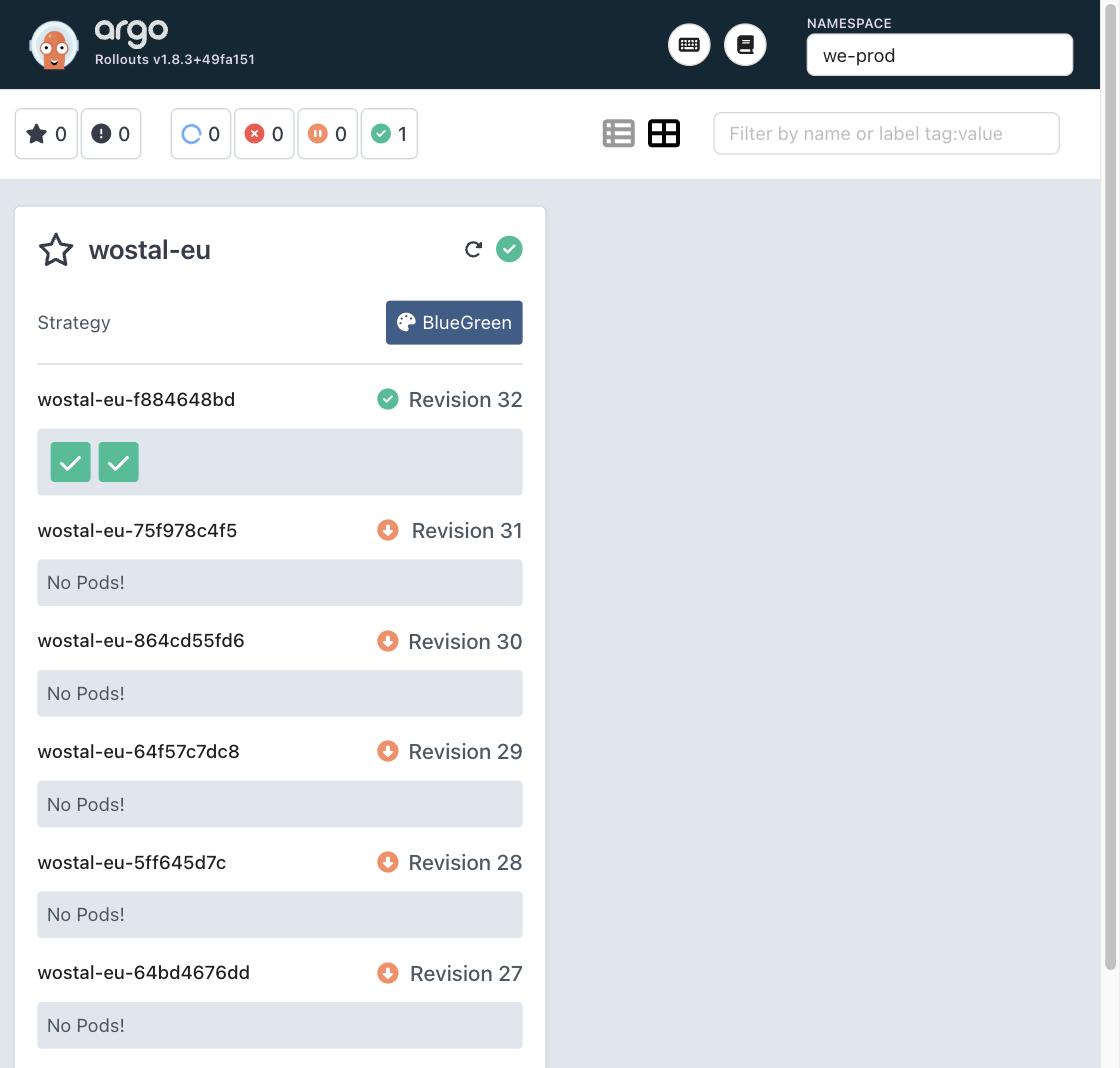Screen dimensions: 1120x1068
Task: Focus the filter by name input field
Action: click(x=886, y=134)
